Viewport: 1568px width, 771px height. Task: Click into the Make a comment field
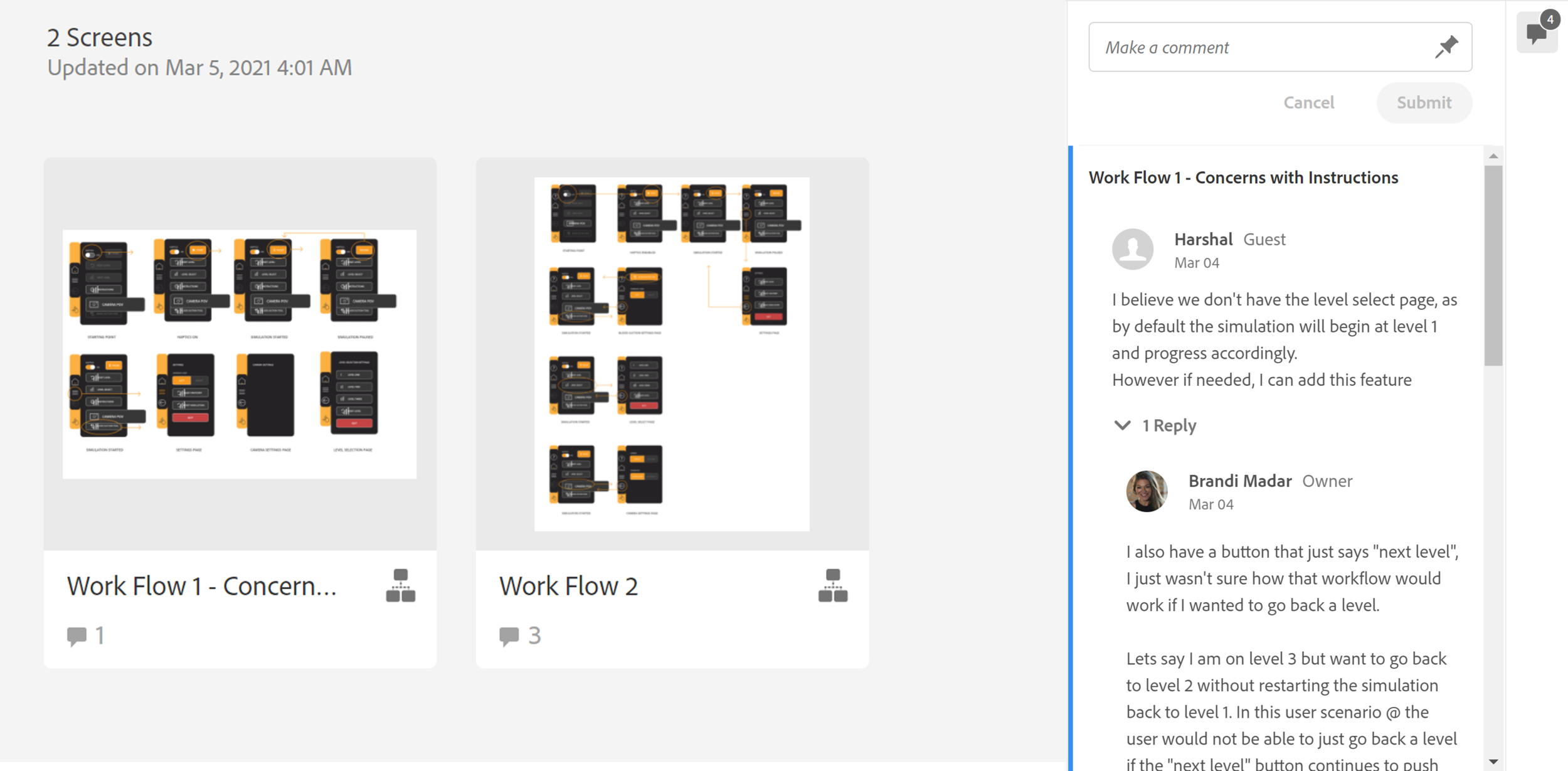tap(1261, 47)
